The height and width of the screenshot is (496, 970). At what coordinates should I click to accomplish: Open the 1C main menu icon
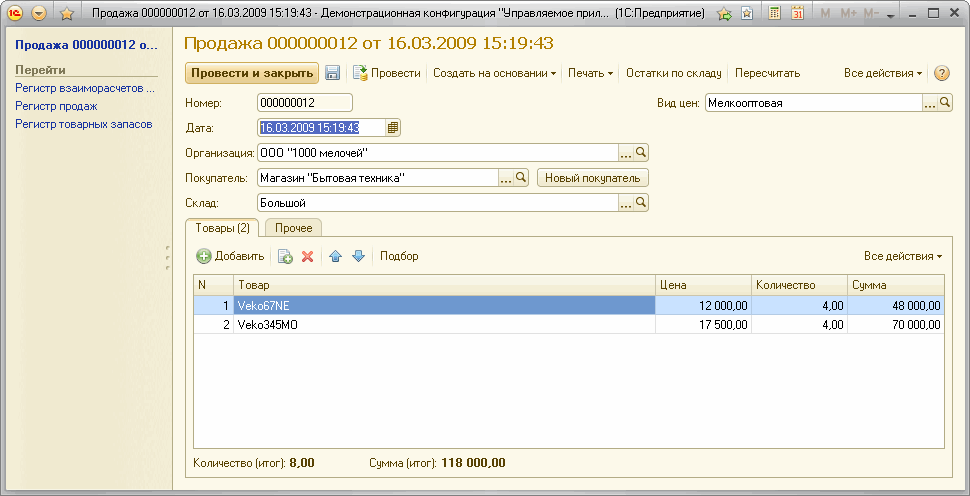14,13
